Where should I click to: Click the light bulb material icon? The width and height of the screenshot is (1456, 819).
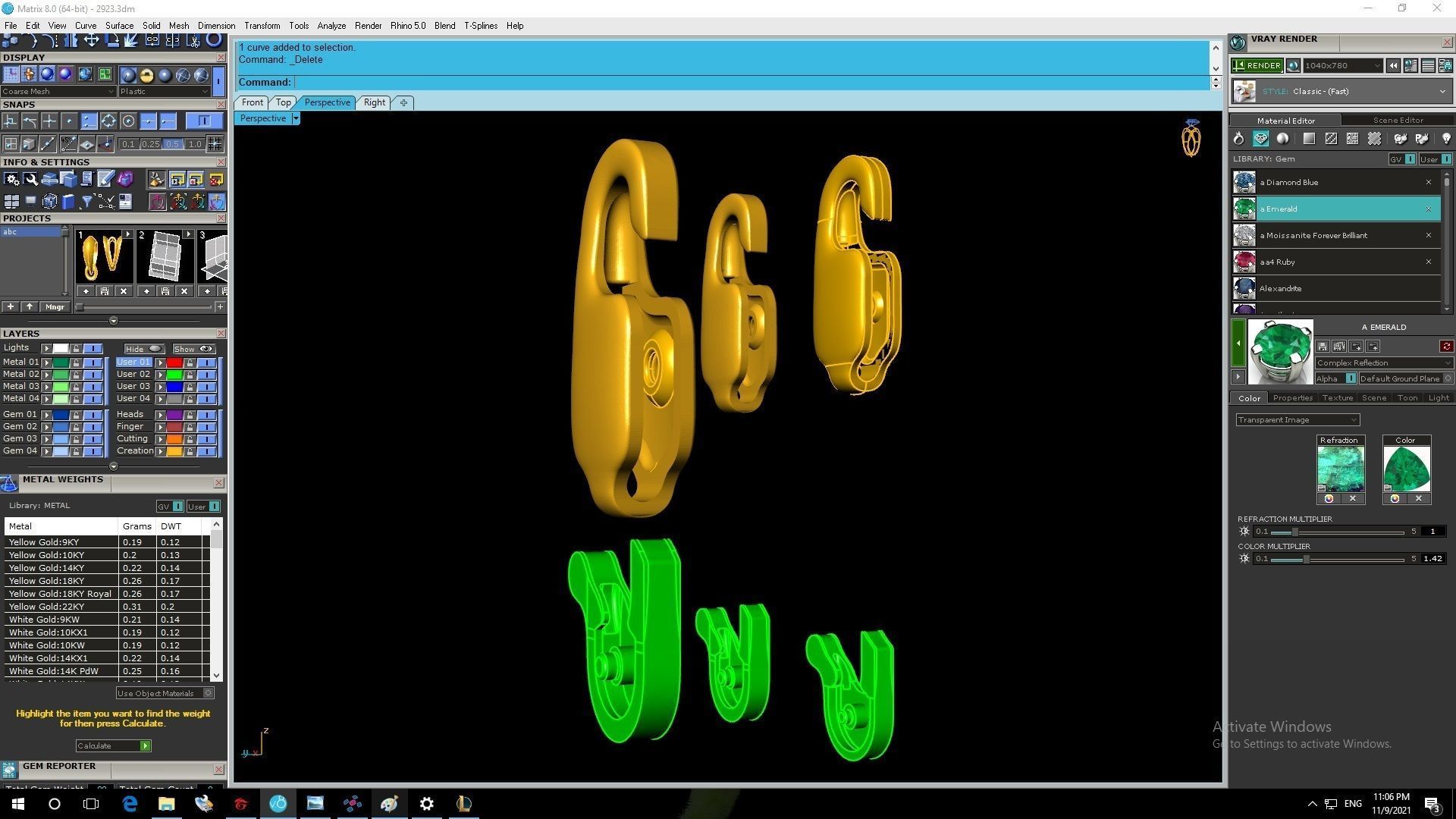point(1445,139)
